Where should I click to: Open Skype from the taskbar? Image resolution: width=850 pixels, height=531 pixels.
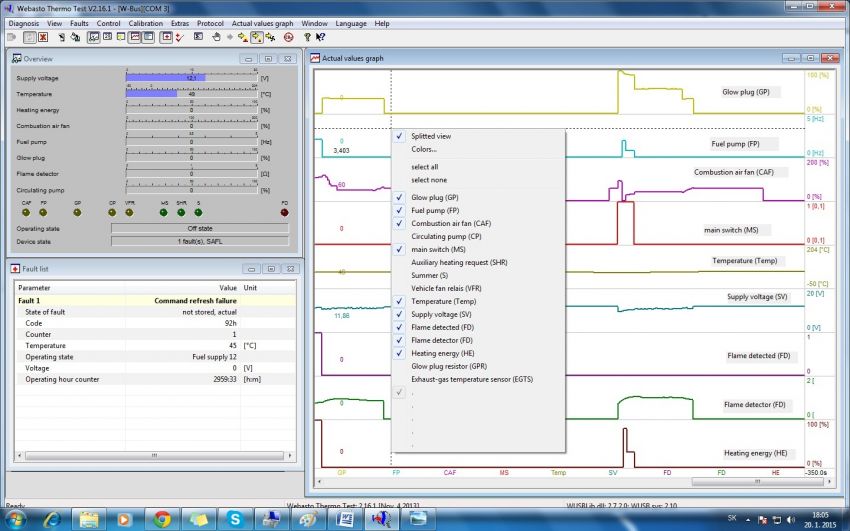point(234,518)
